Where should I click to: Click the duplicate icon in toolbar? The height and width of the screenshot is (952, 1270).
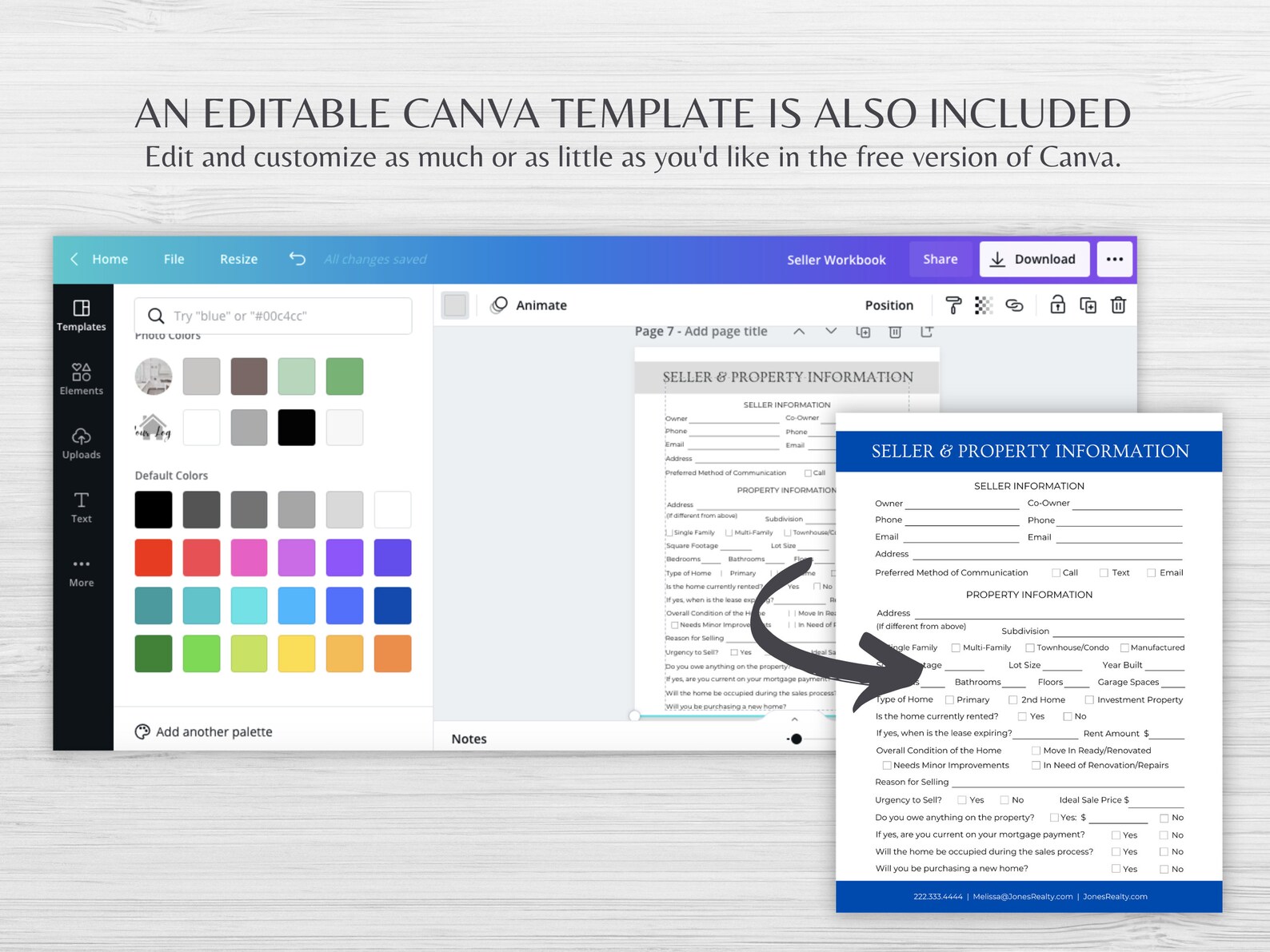coord(1088,305)
